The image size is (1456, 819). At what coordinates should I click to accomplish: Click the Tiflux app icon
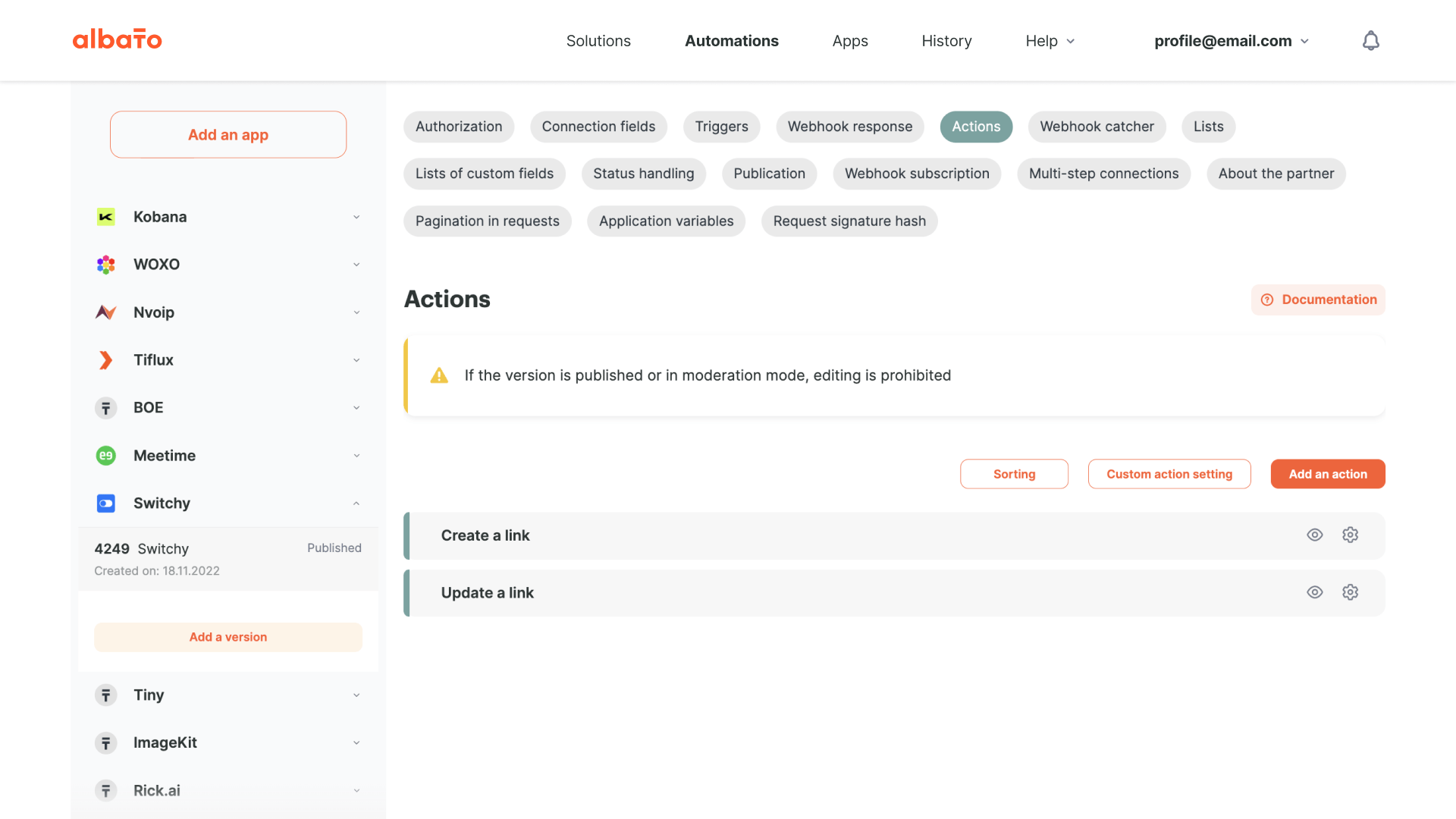(106, 360)
